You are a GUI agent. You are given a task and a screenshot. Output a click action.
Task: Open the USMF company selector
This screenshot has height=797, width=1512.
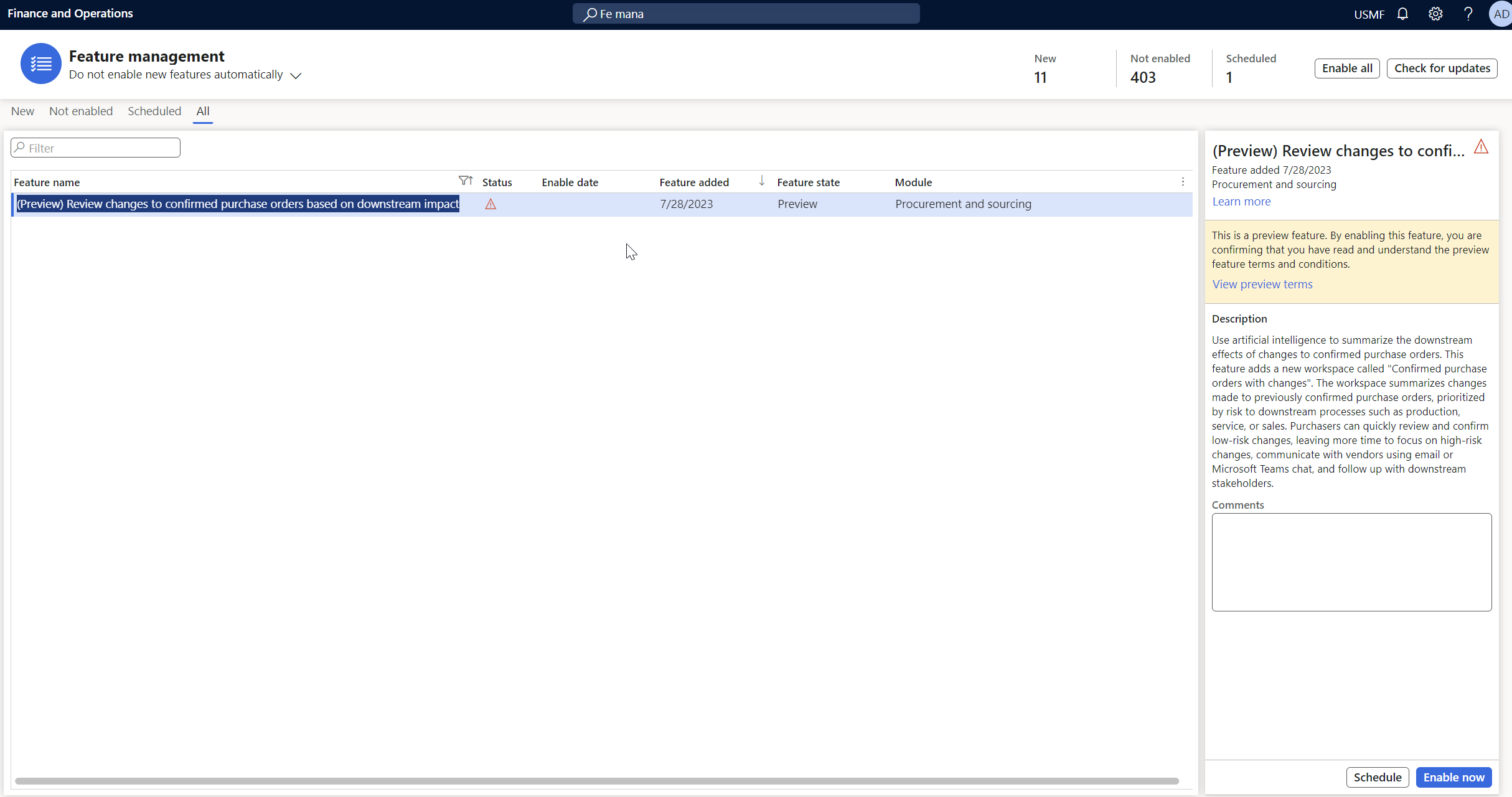[1368, 13]
